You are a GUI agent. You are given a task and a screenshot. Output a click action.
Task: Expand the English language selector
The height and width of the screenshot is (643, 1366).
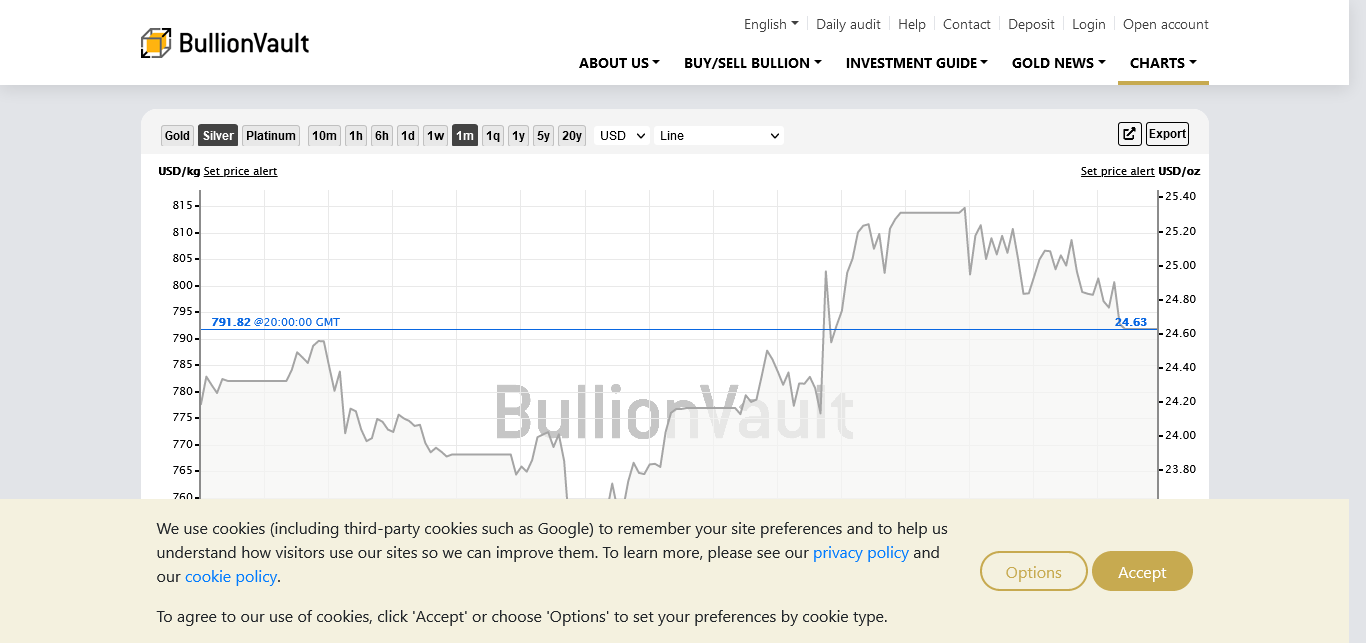pos(771,24)
